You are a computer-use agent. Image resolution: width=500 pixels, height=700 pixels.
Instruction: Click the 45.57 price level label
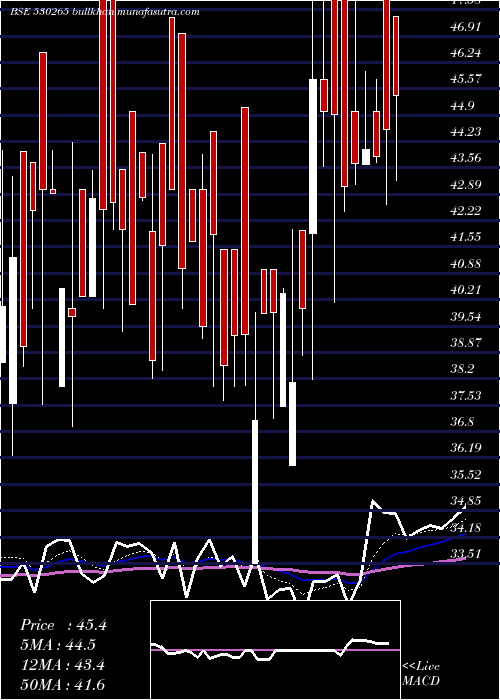[x=466, y=79]
